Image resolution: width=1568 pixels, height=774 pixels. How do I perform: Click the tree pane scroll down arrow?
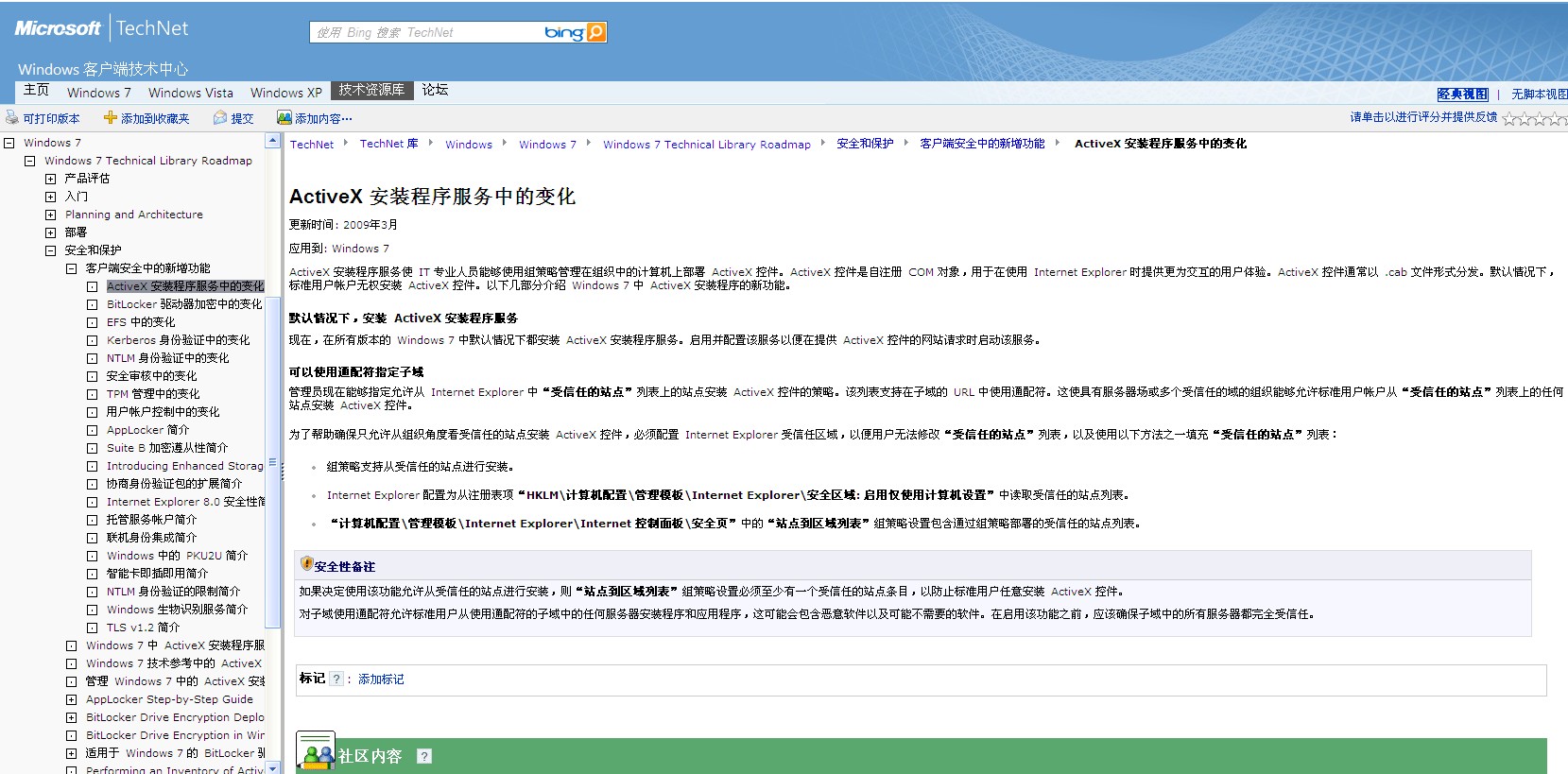pyautogui.click(x=273, y=768)
